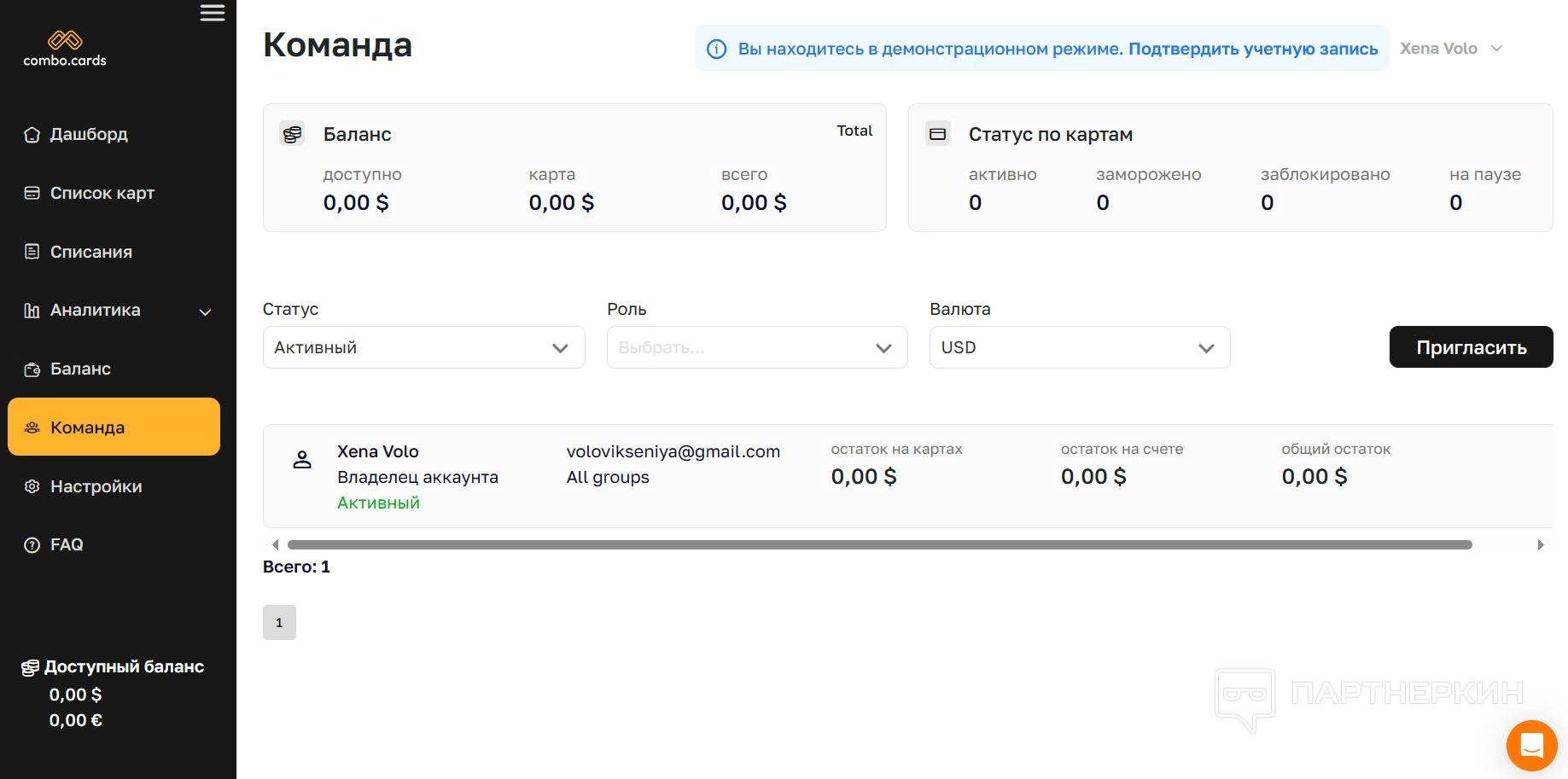Expand the Аналитика submenu chevron
Screen dimensions: 1568x779
pyautogui.click(x=205, y=311)
